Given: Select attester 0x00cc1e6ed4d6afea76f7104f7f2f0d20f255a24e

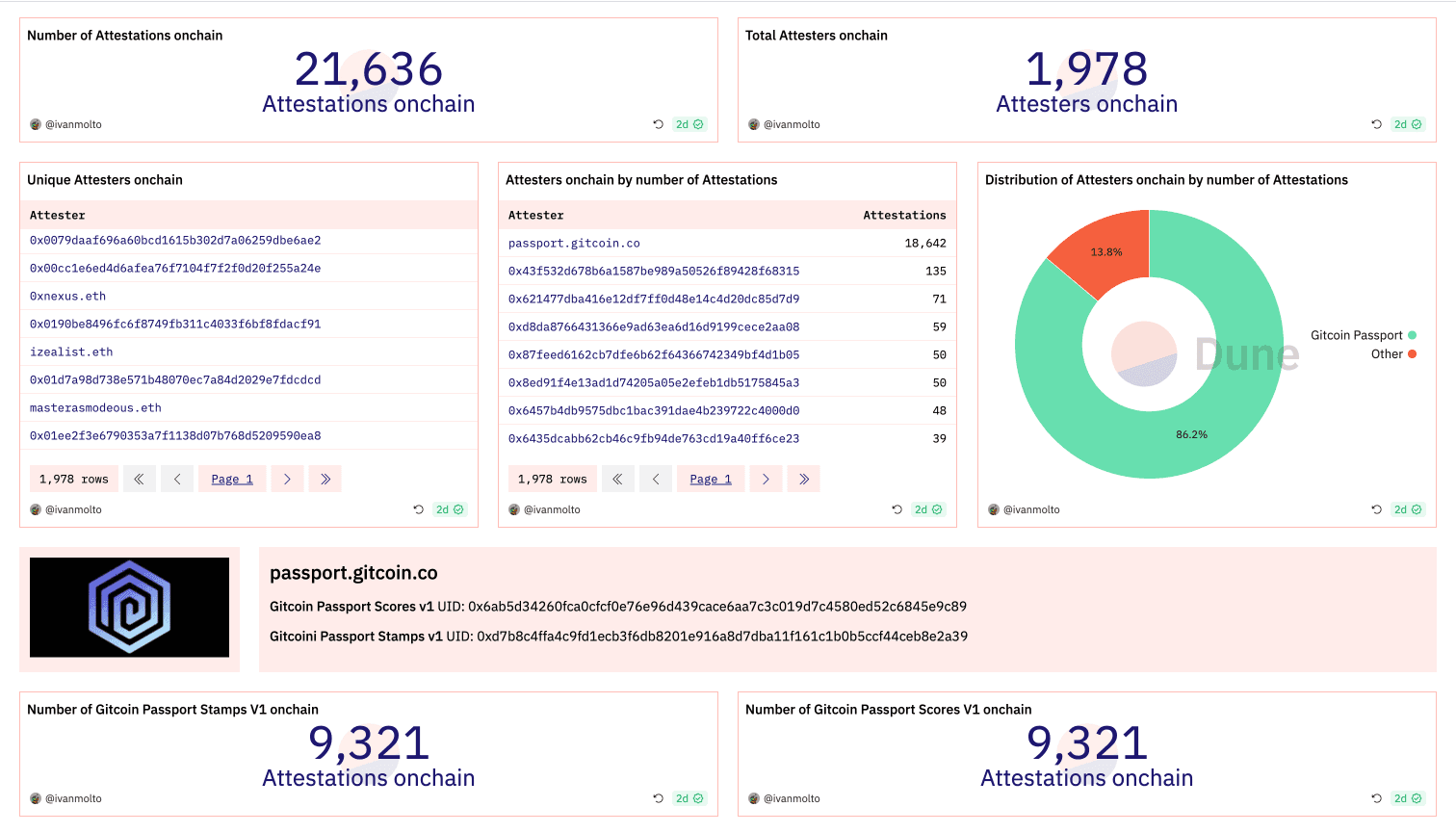Looking at the screenshot, I should (x=175, y=269).
